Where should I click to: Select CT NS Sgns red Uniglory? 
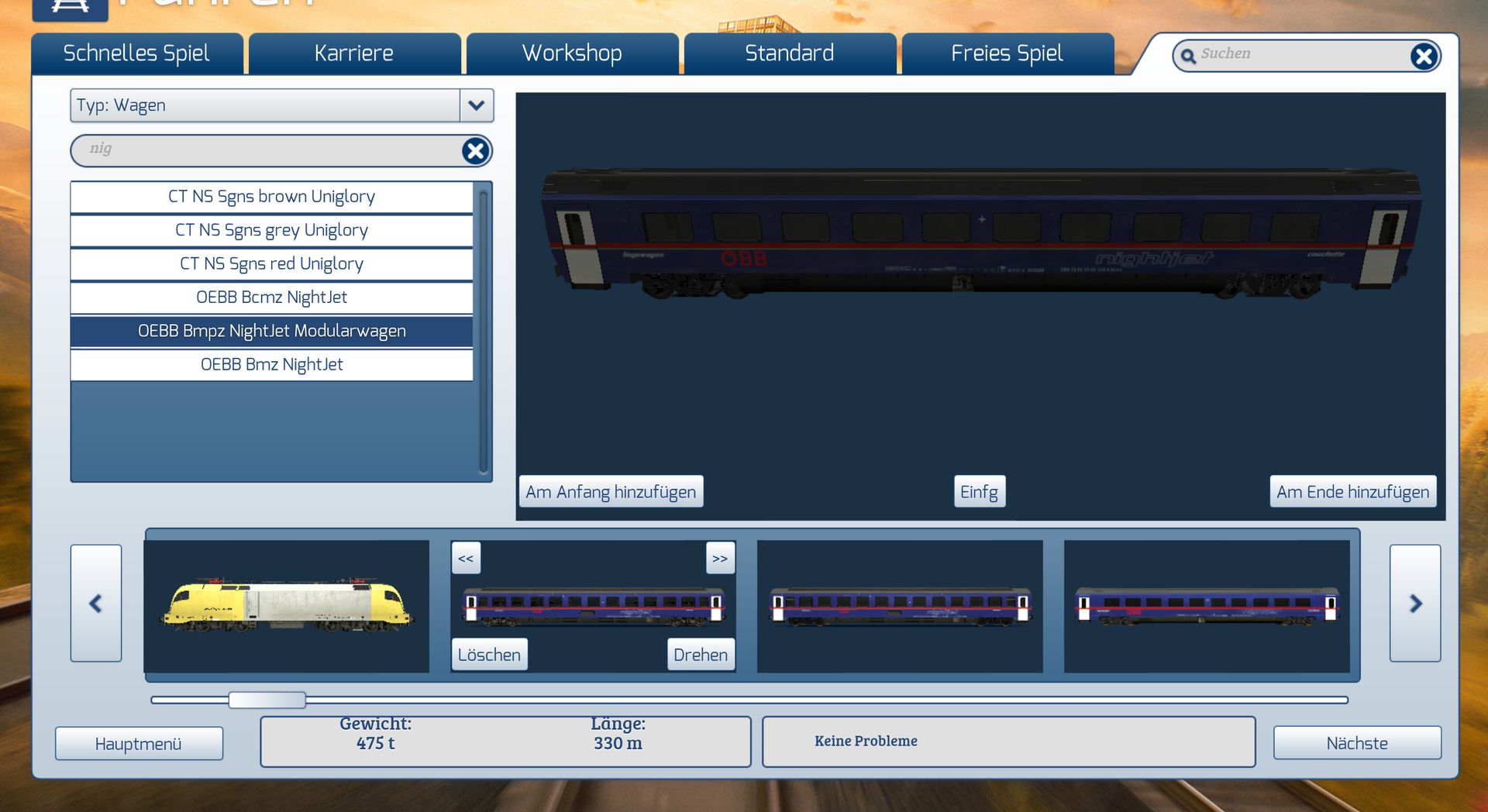tap(271, 263)
